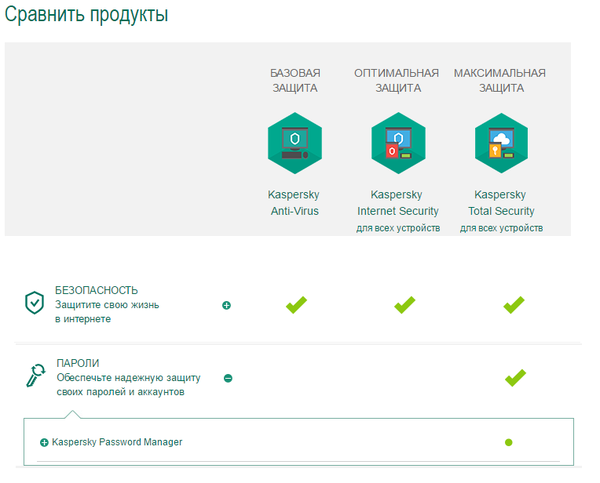This screenshot has width=600, height=483.
Task: Click БЕЗОПАСНОСТЬ checkmark under Internet Security column
Action: tap(404, 305)
